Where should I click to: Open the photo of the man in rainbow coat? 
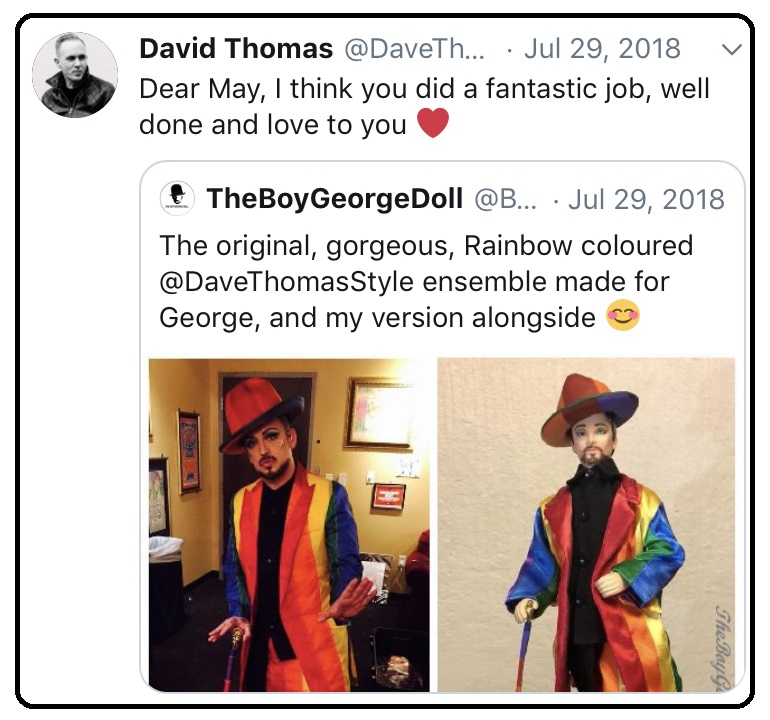coord(289,525)
